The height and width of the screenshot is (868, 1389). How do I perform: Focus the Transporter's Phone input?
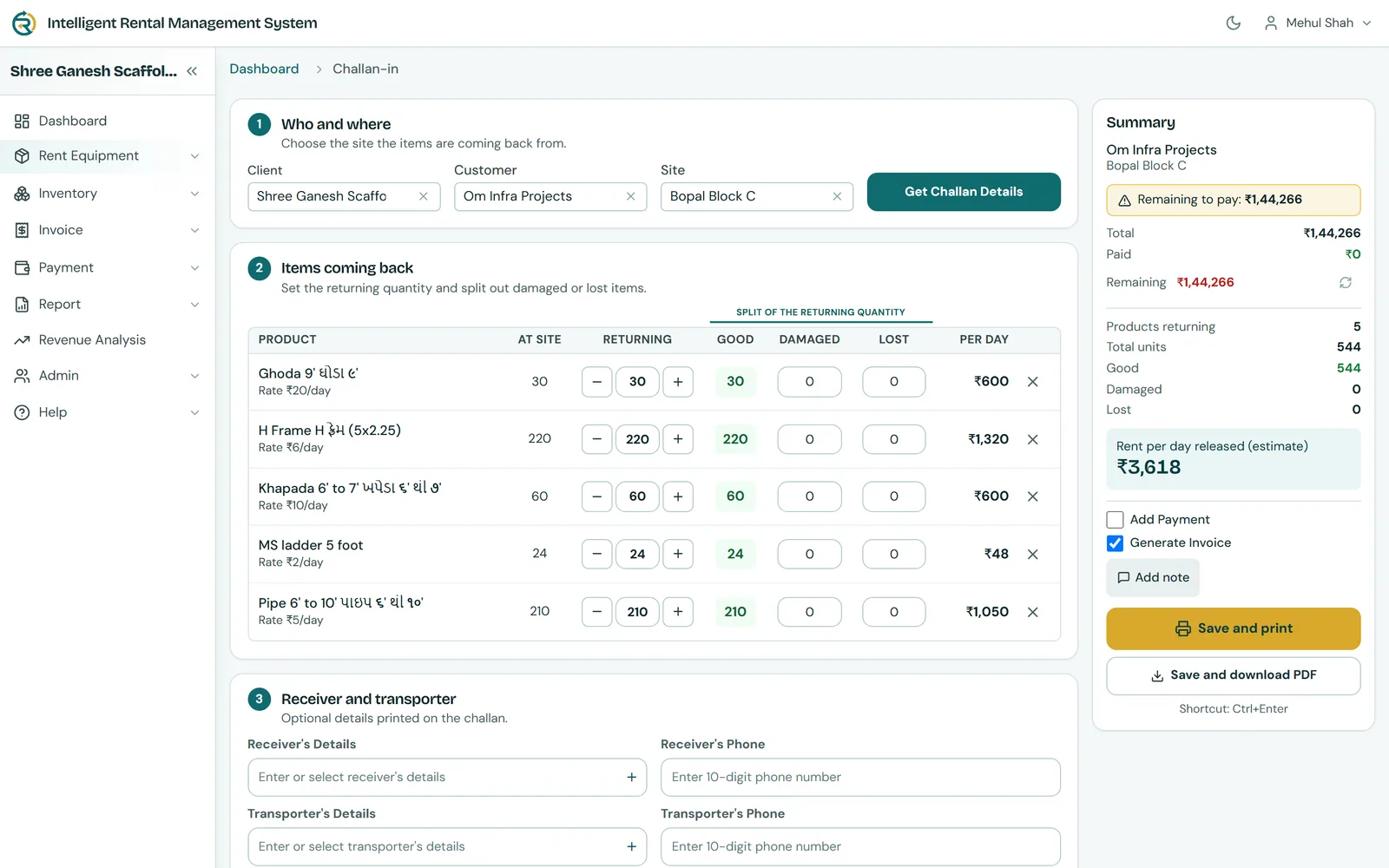click(860, 846)
